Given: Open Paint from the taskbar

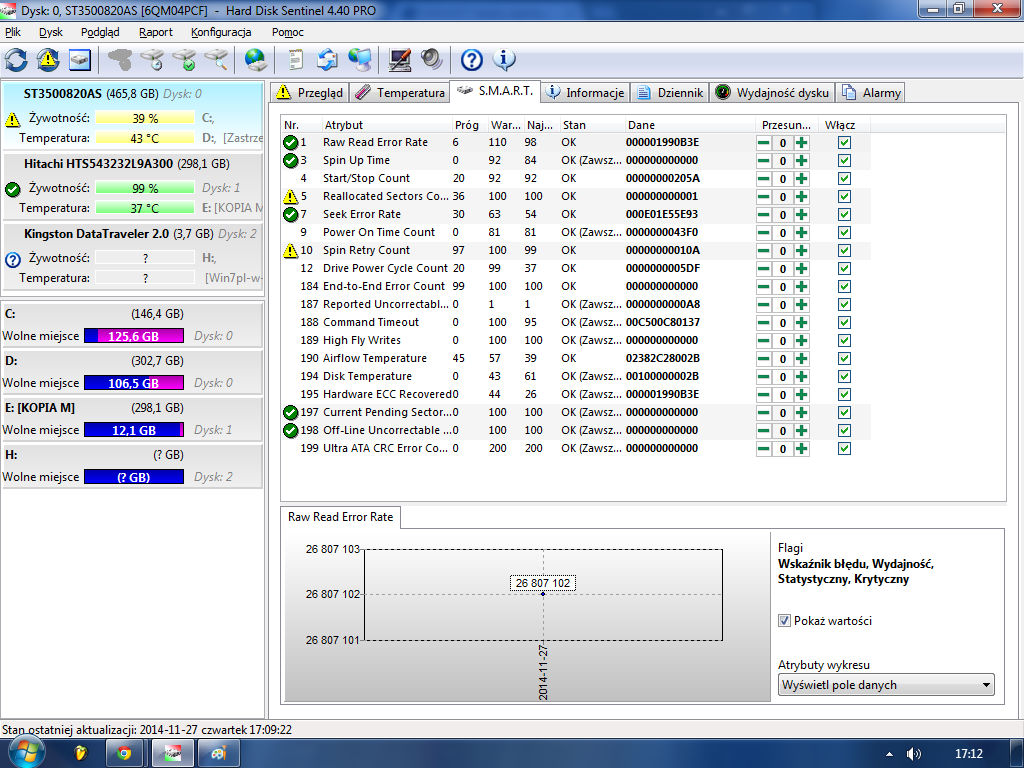Looking at the screenshot, I should 219,754.
